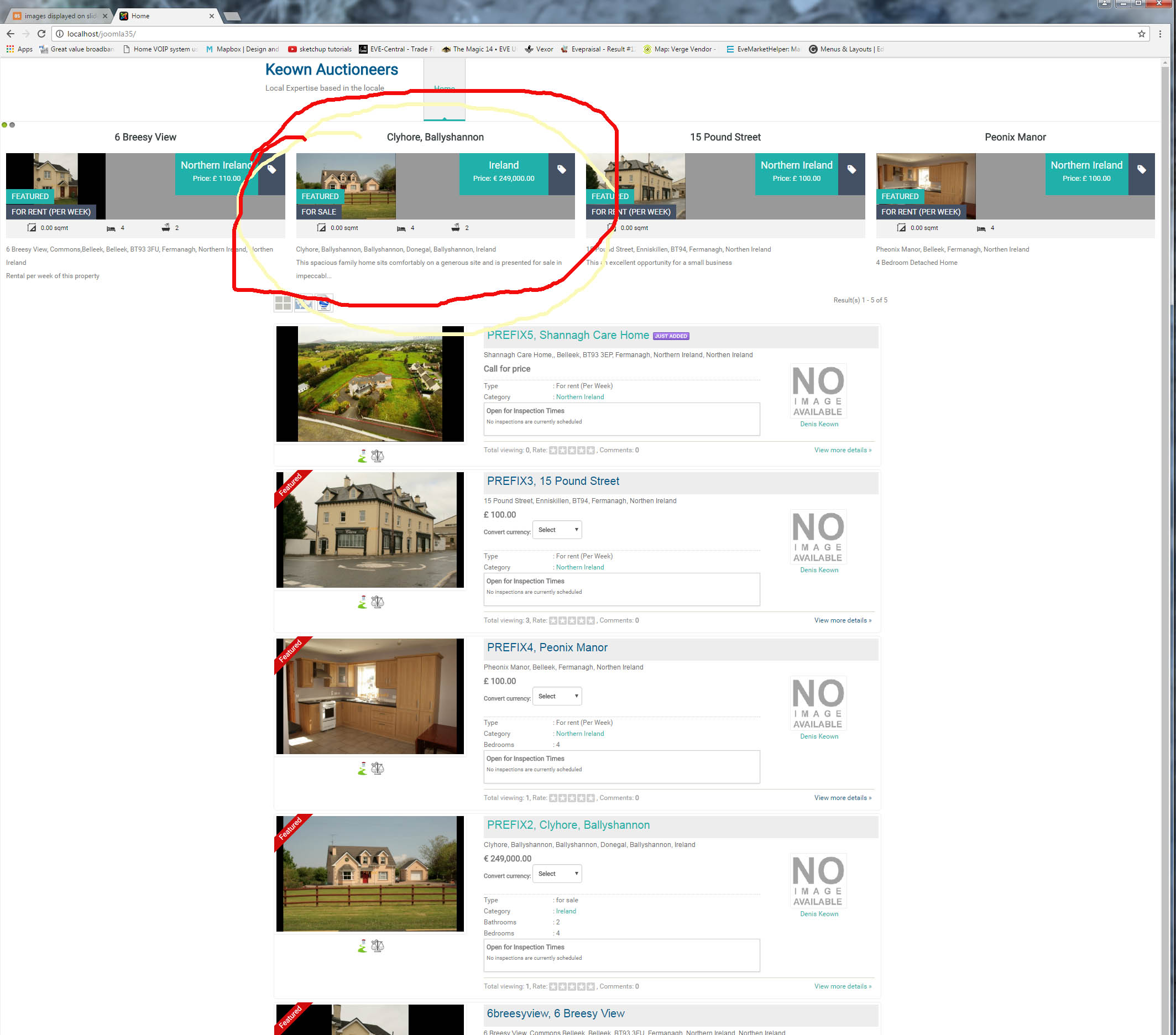Screen dimensions: 1176x1035
Task: Close the Home browser tab
Action: coord(212,16)
